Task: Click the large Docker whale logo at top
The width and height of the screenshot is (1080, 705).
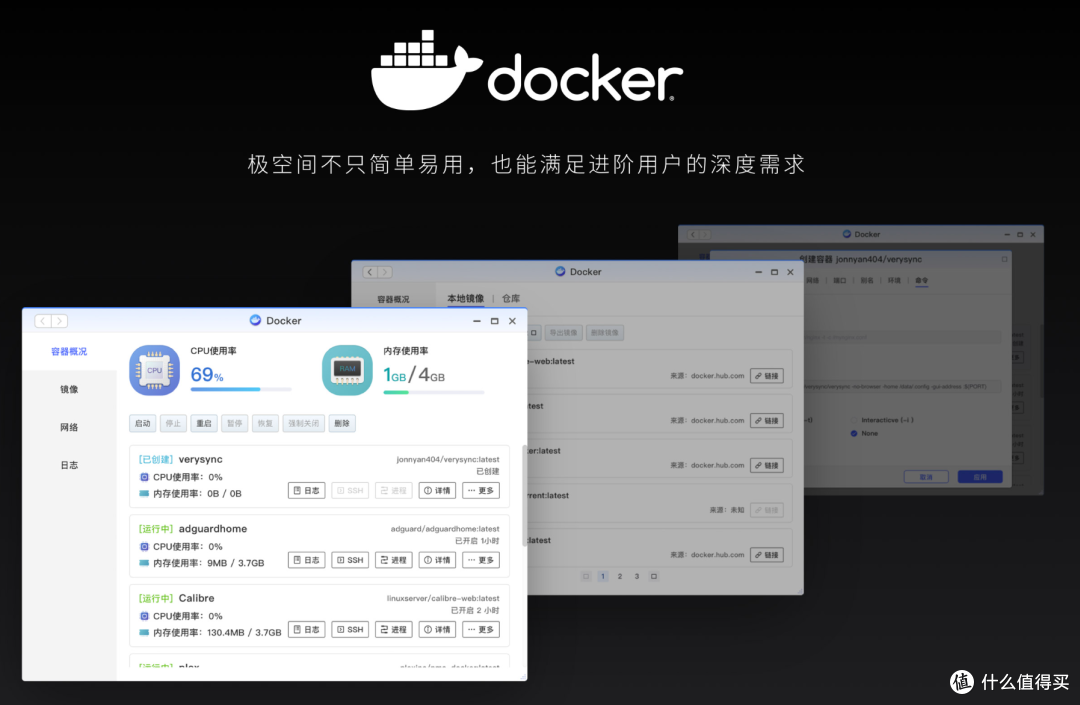Action: [x=426, y=70]
